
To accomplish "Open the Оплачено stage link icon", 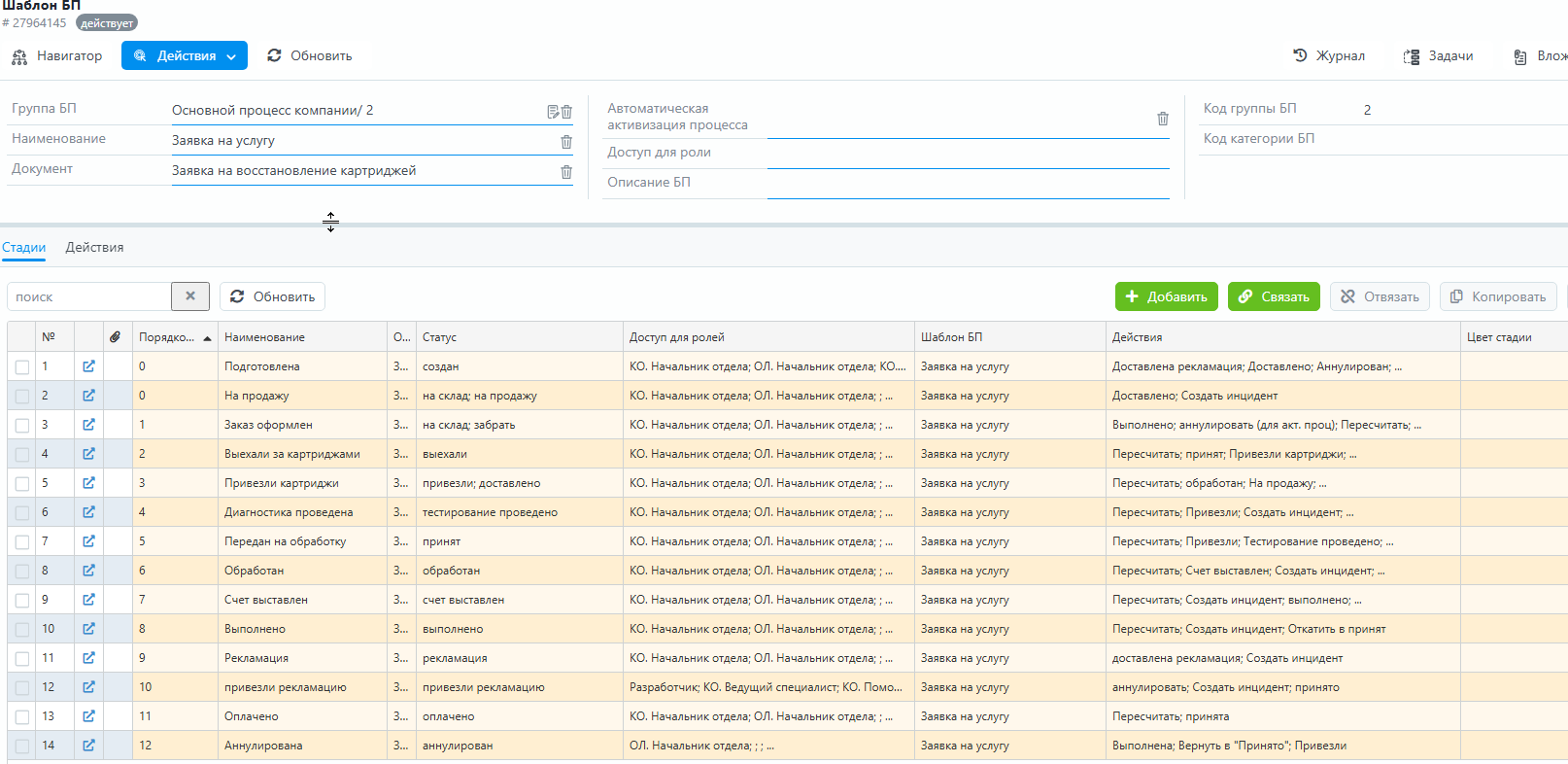I will tap(88, 716).
